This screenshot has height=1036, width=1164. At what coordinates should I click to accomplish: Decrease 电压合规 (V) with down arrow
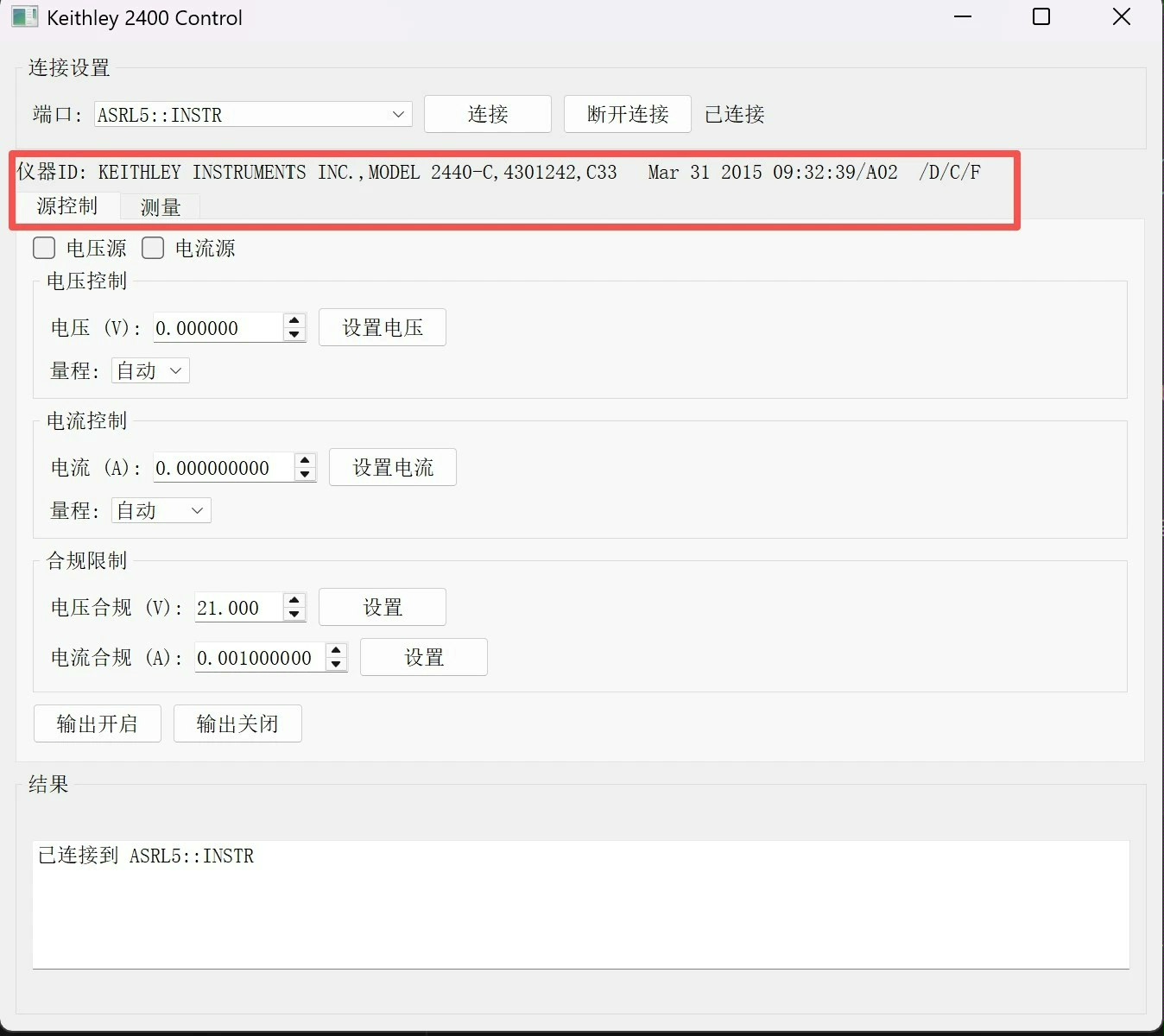click(294, 615)
